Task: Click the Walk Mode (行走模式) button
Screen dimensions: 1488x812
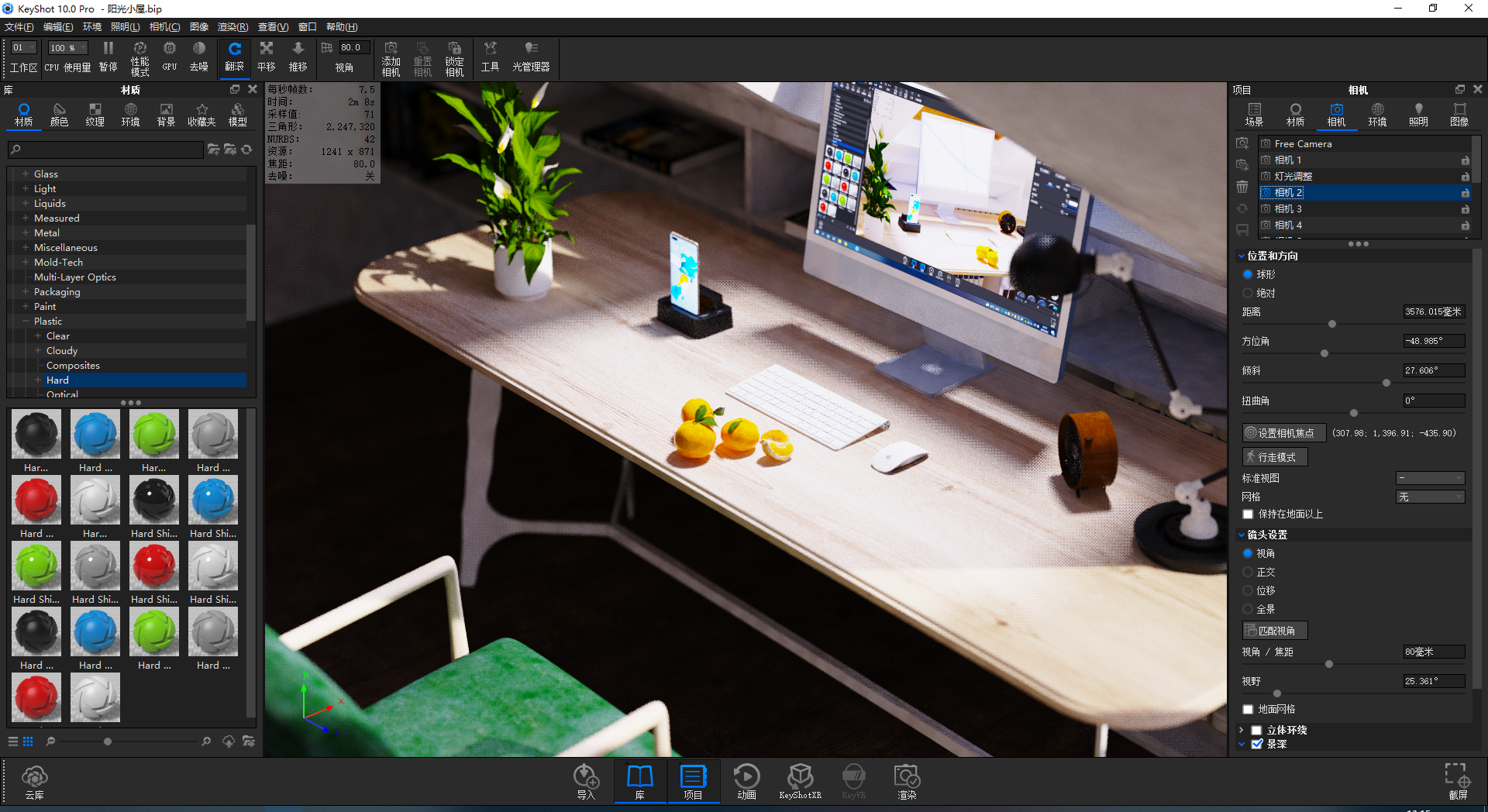Action: click(1275, 457)
